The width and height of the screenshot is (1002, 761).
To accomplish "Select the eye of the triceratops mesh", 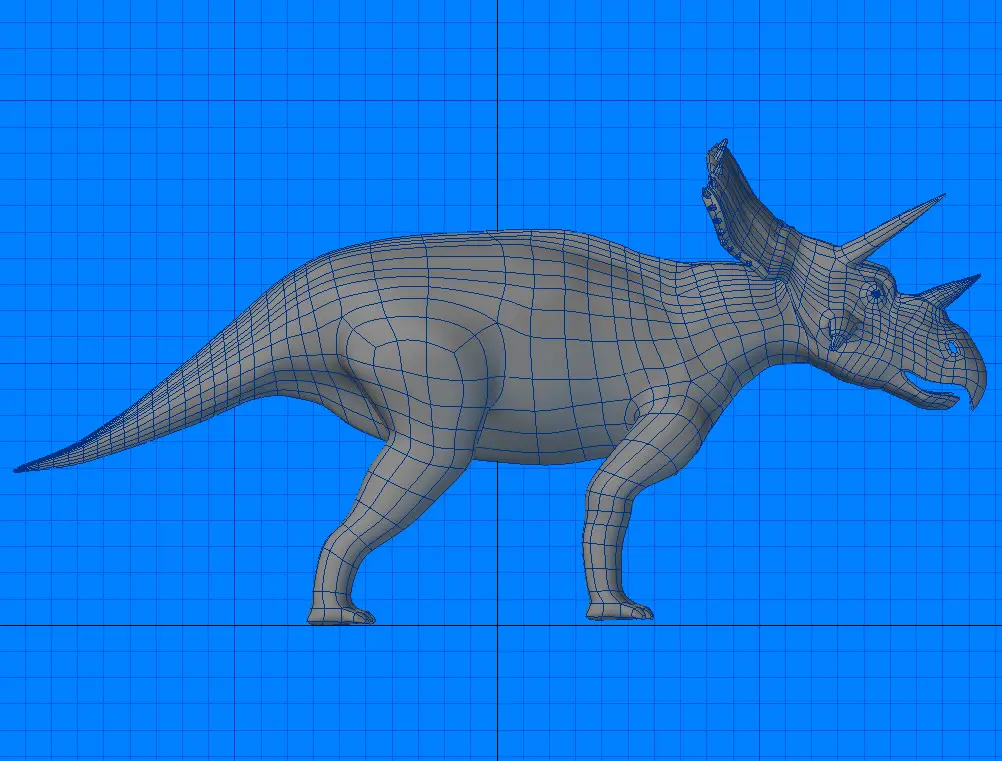I will tap(876, 293).
